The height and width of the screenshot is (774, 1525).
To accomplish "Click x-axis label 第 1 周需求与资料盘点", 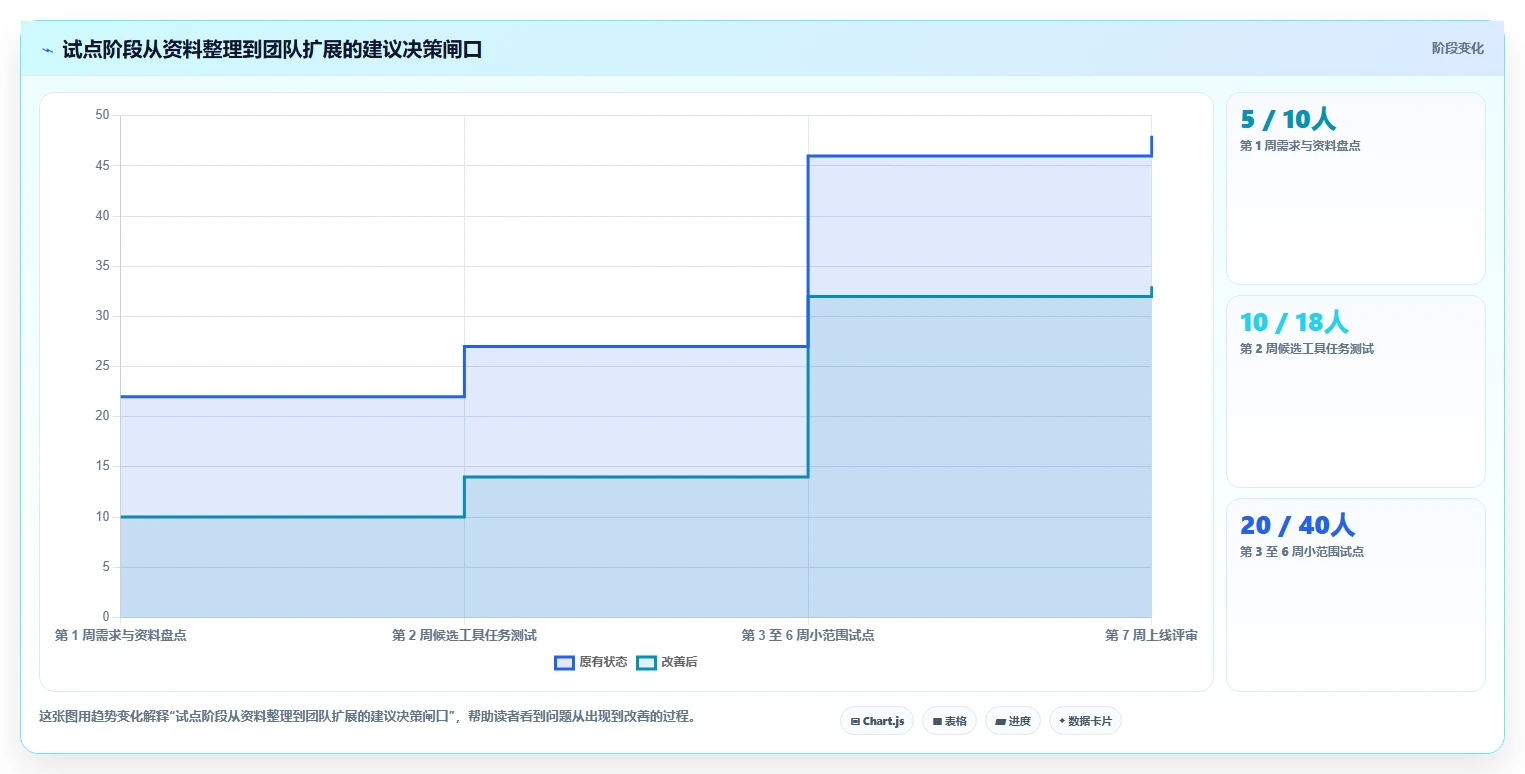I will point(121,635).
